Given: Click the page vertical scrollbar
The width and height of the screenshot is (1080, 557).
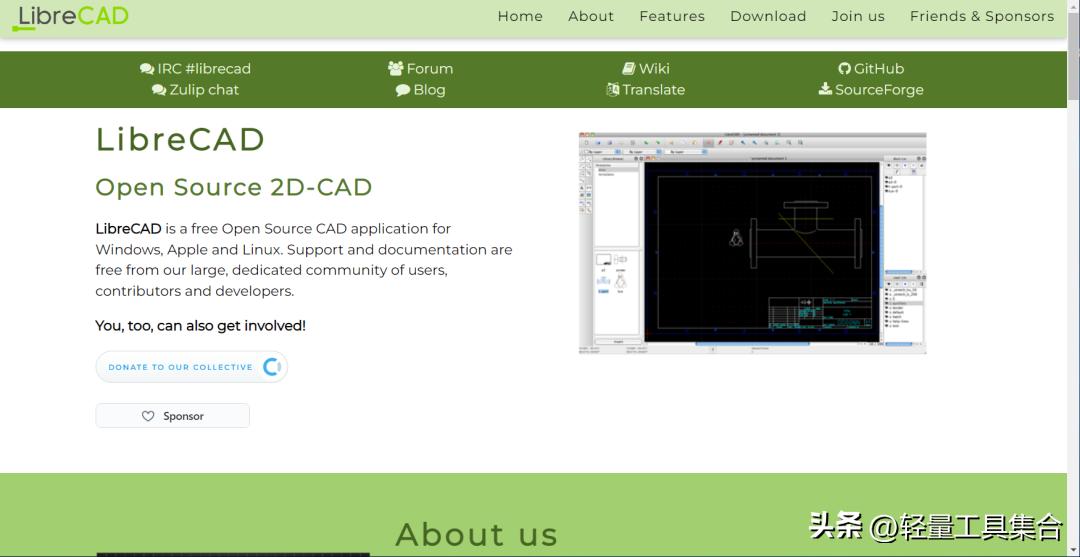Looking at the screenshot, I should point(1073,278).
